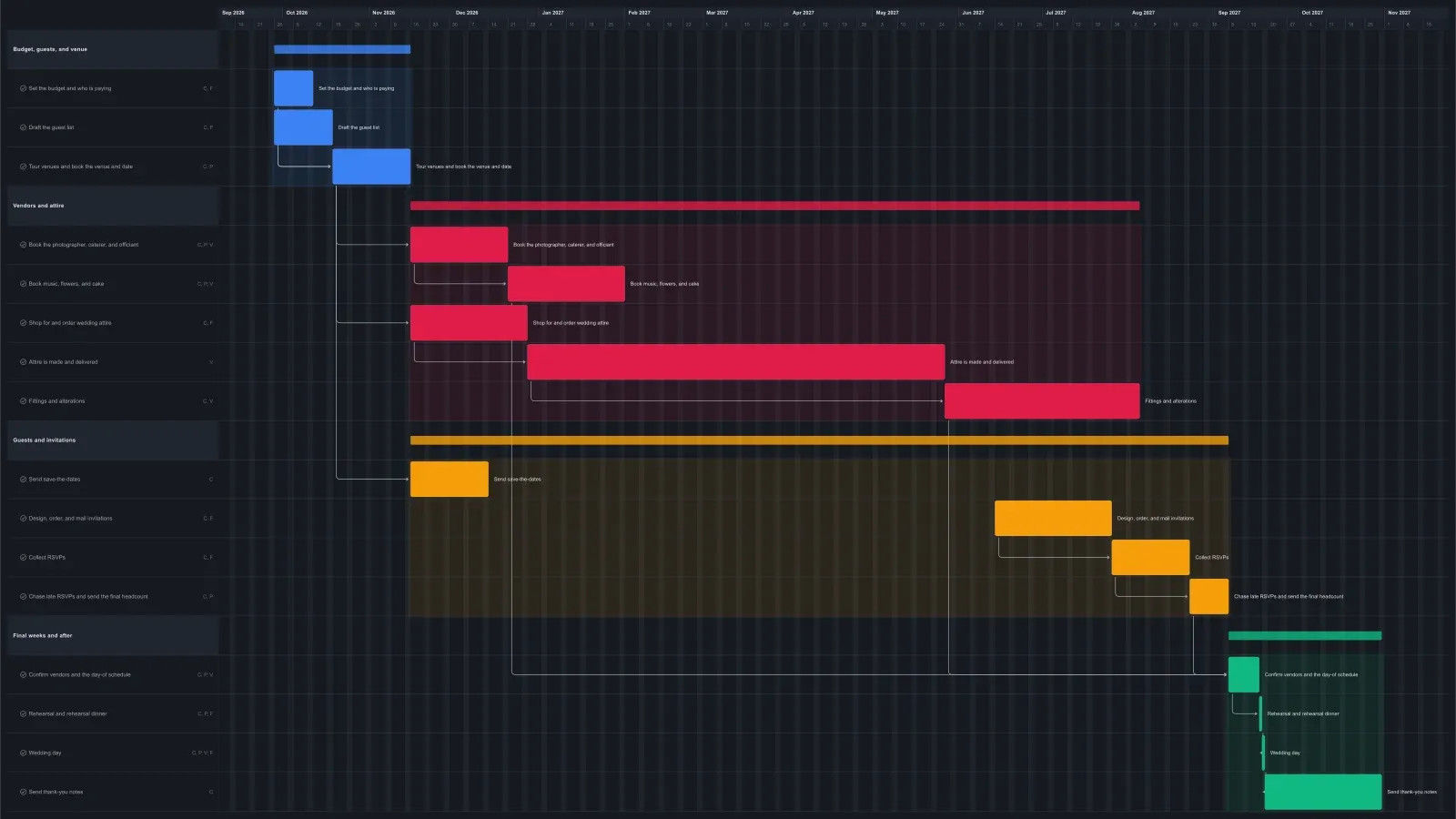Screen dimensions: 1456x819
Task: Click the check icon beside "Send save-the-dates"
Action: click(x=23, y=480)
